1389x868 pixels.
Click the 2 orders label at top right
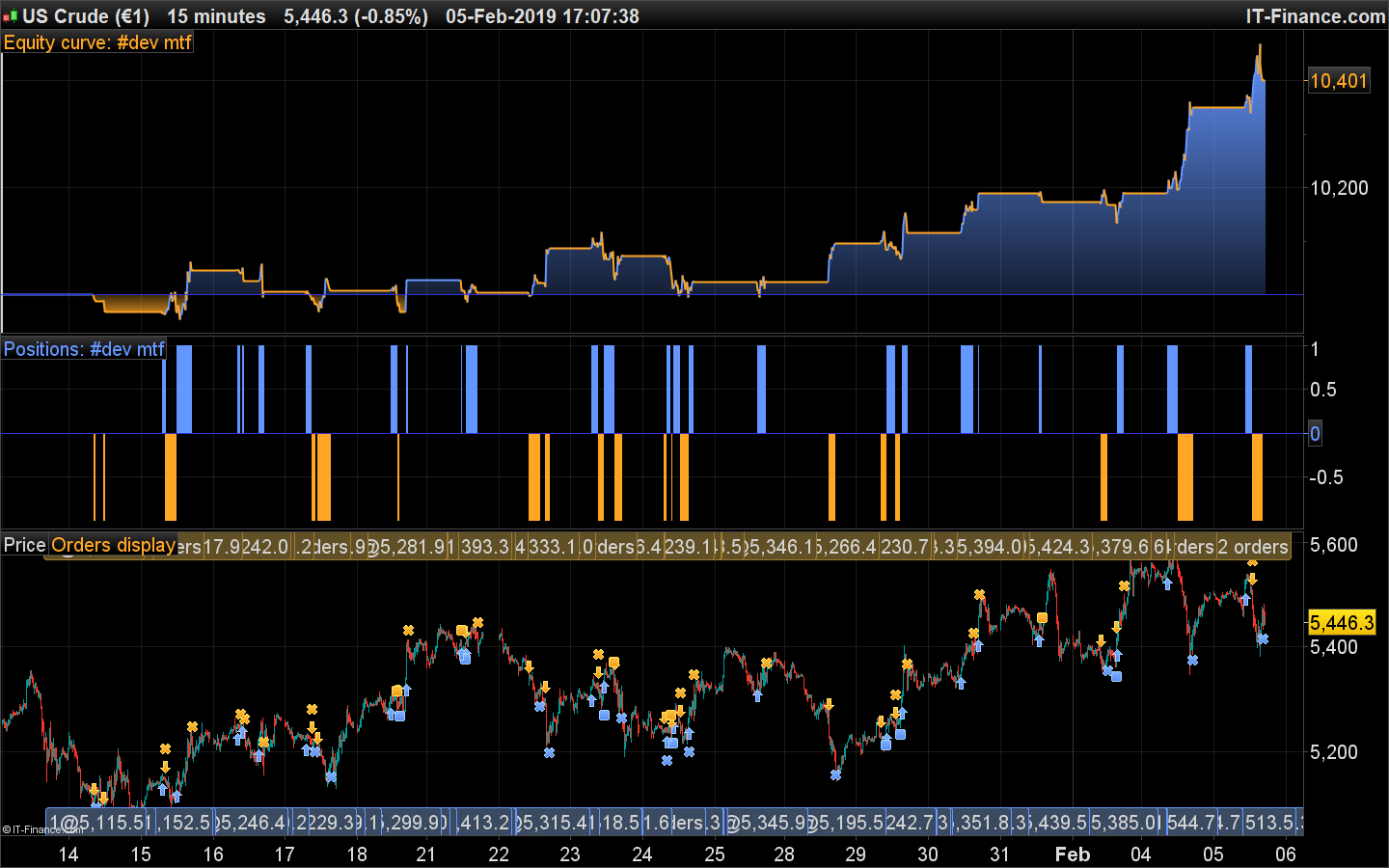(1252, 547)
